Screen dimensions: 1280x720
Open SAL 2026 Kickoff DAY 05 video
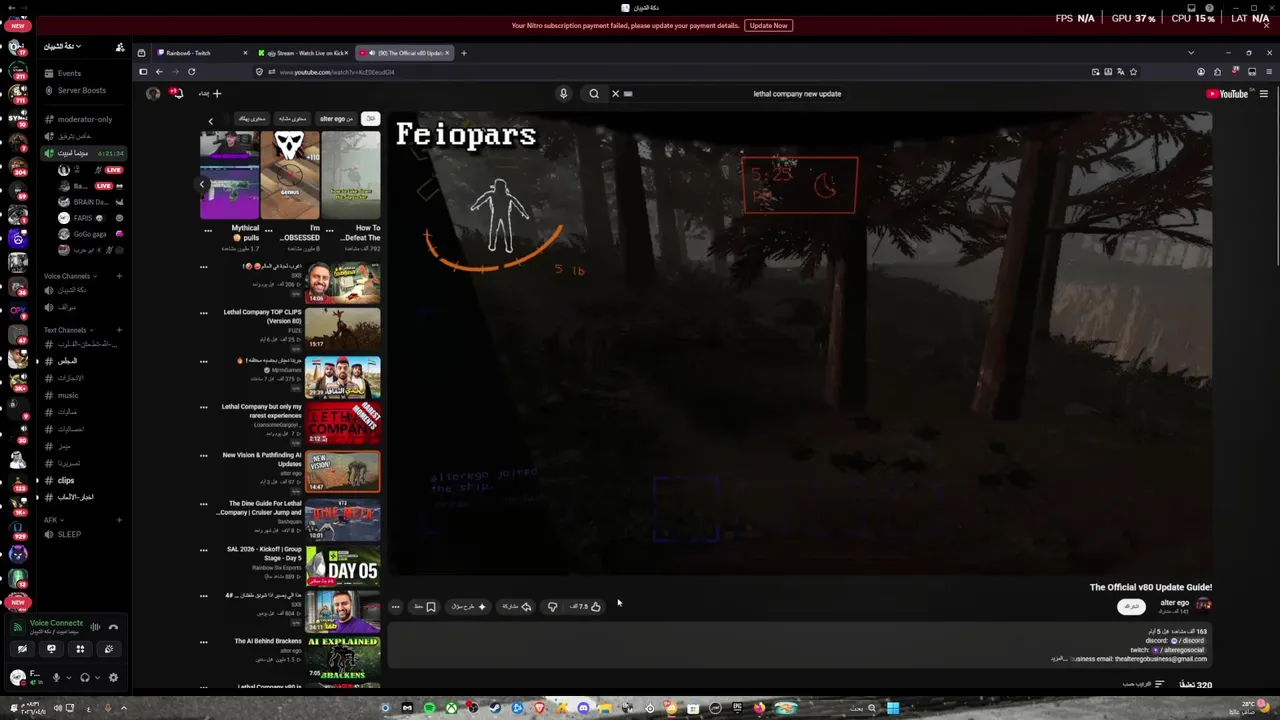(342, 566)
